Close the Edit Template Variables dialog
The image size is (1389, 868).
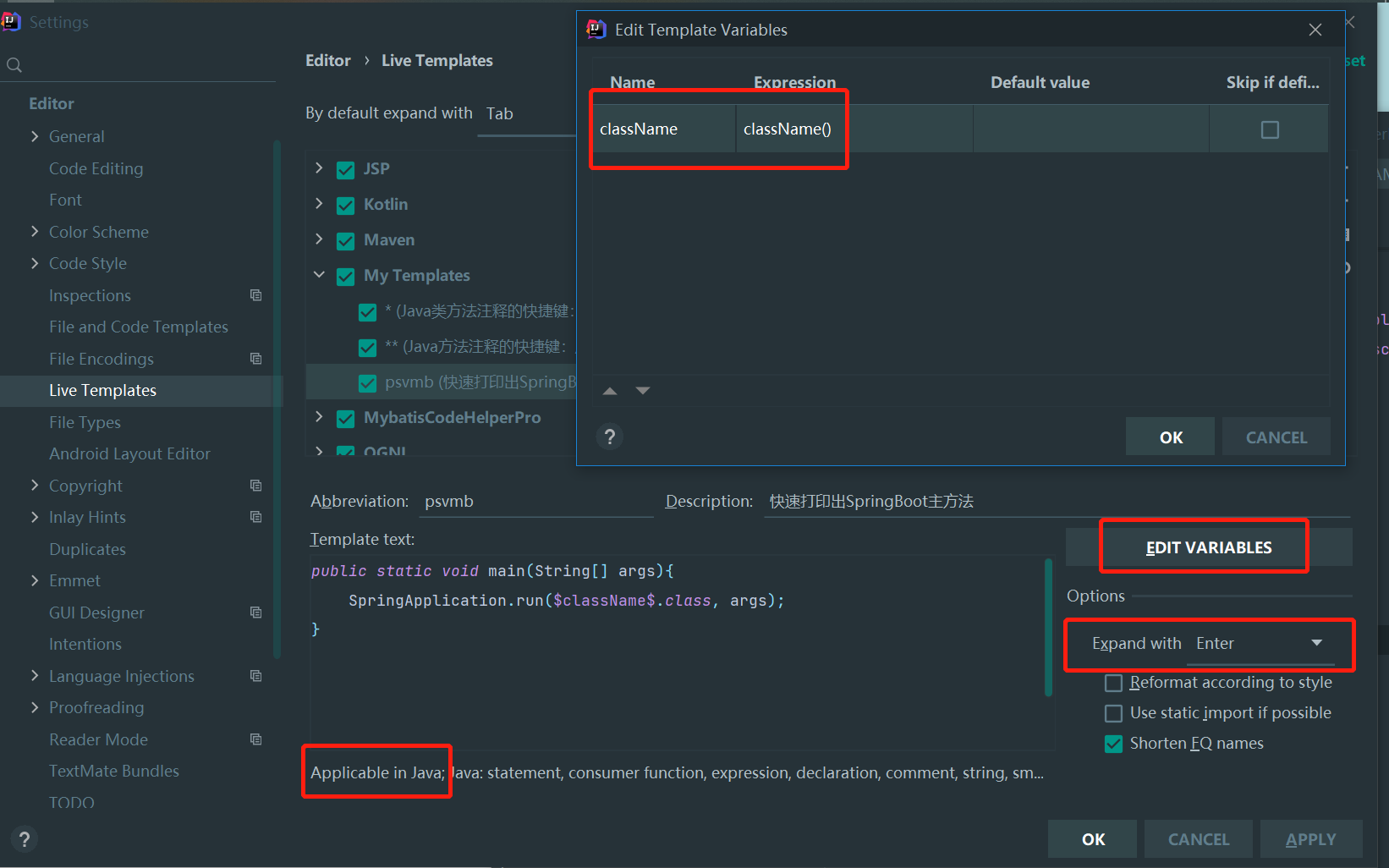coord(1315,30)
